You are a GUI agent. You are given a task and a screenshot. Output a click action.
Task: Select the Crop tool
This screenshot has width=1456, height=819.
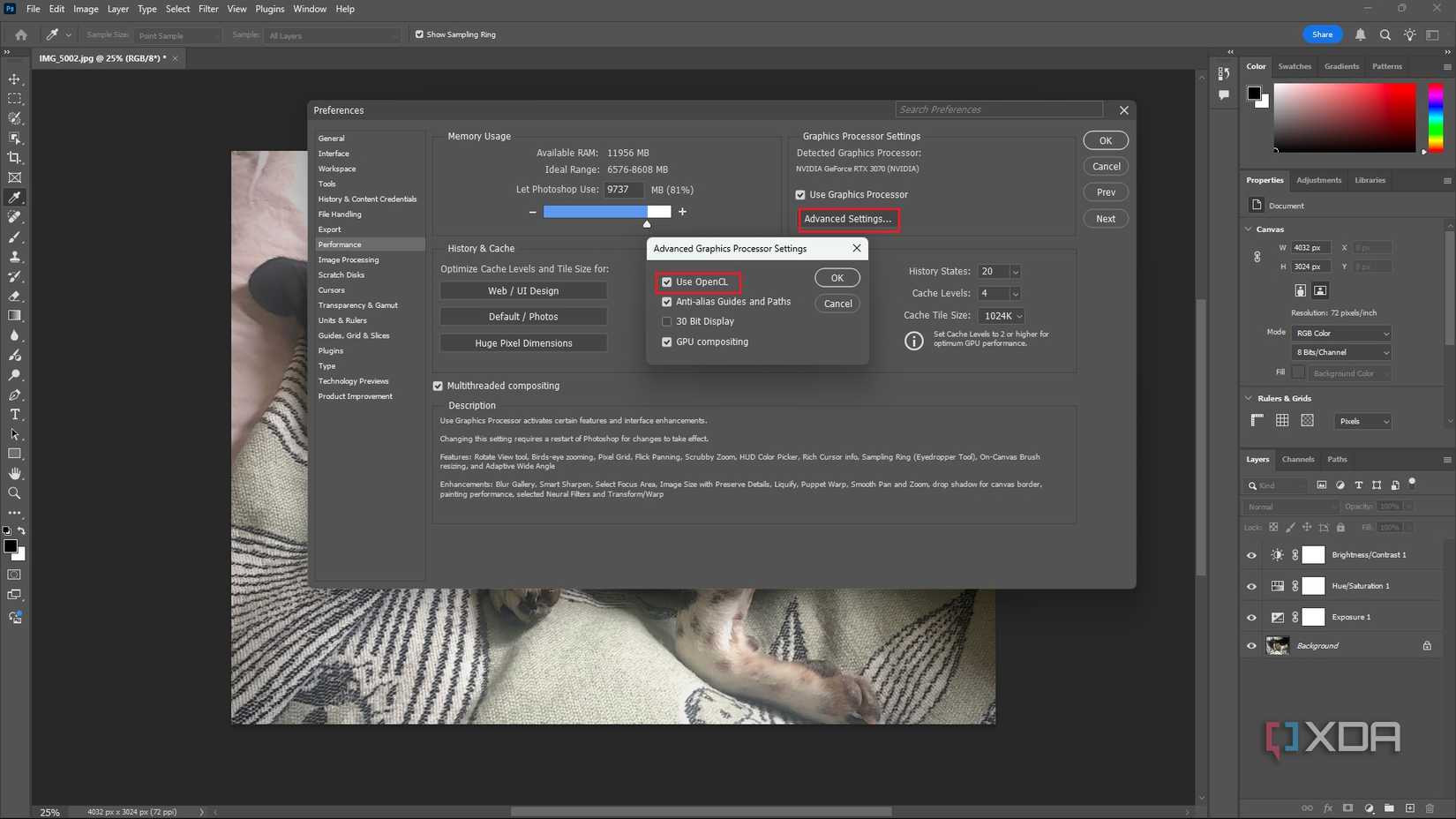point(14,157)
